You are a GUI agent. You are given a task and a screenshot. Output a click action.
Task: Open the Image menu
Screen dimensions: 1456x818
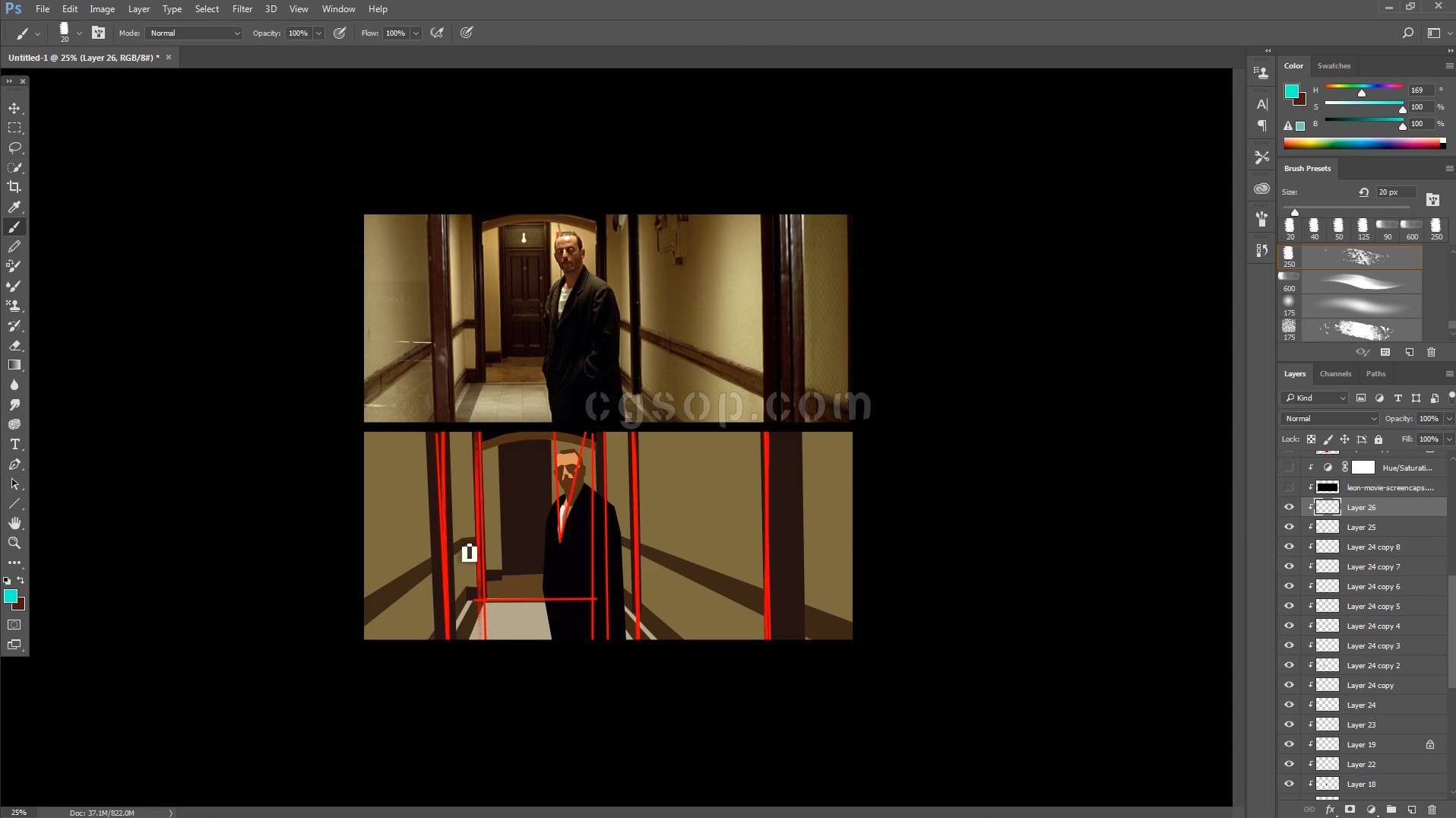(x=103, y=9)
